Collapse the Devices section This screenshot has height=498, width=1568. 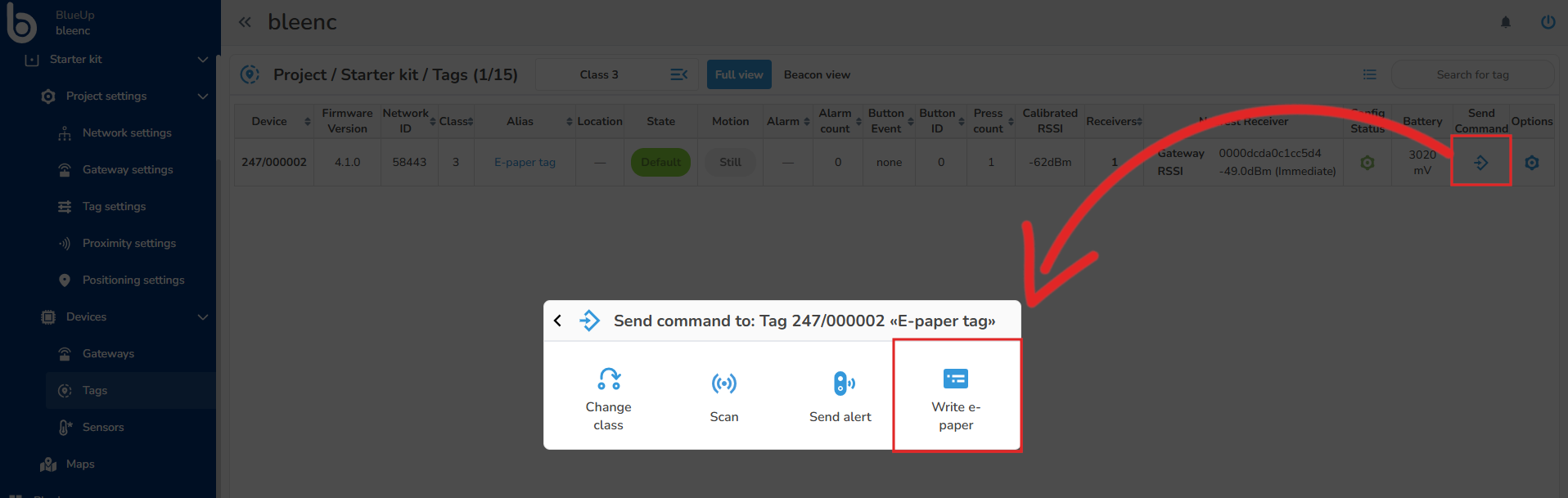pos(202,317)
